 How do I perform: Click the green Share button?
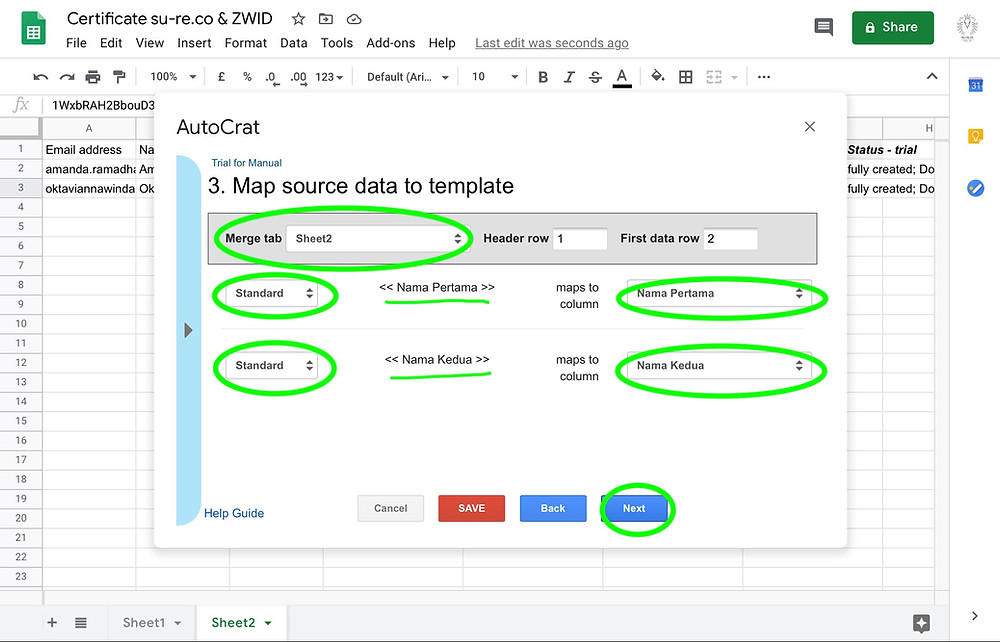pyautogui.click(x=892, y=27)
